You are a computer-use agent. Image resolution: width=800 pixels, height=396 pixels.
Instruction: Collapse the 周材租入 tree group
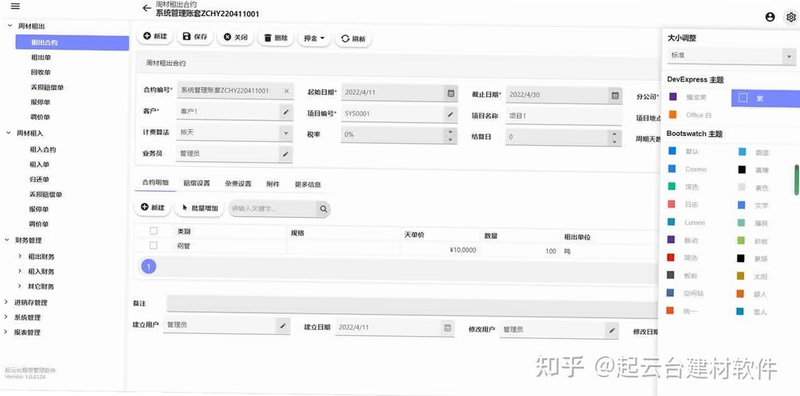9,132
